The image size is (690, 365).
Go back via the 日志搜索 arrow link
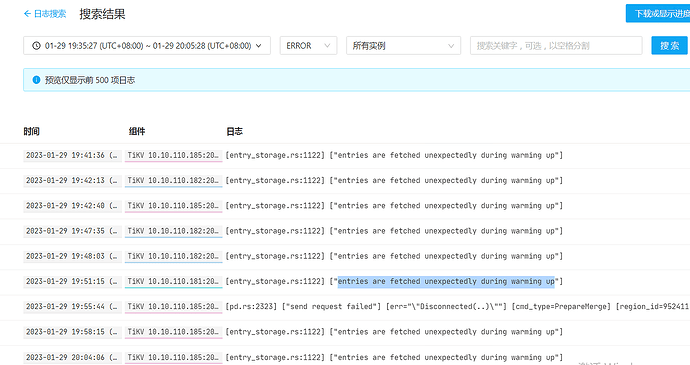[x=45, y=14]
